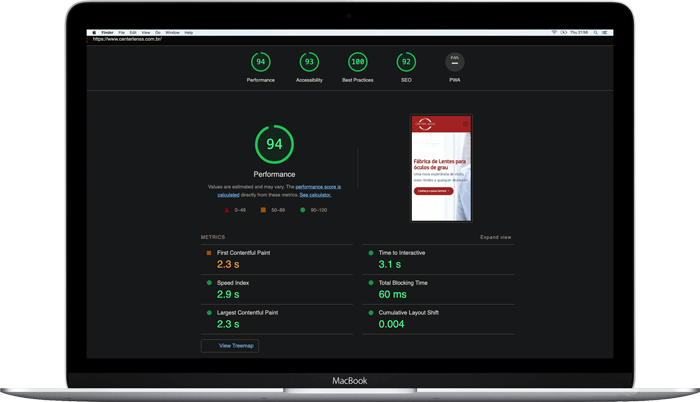The height and width of the screenshot is (402, 700).
Task: Click the Performance score gauge 94 in header
Action: pyautogui.click(x=261, y=62)
